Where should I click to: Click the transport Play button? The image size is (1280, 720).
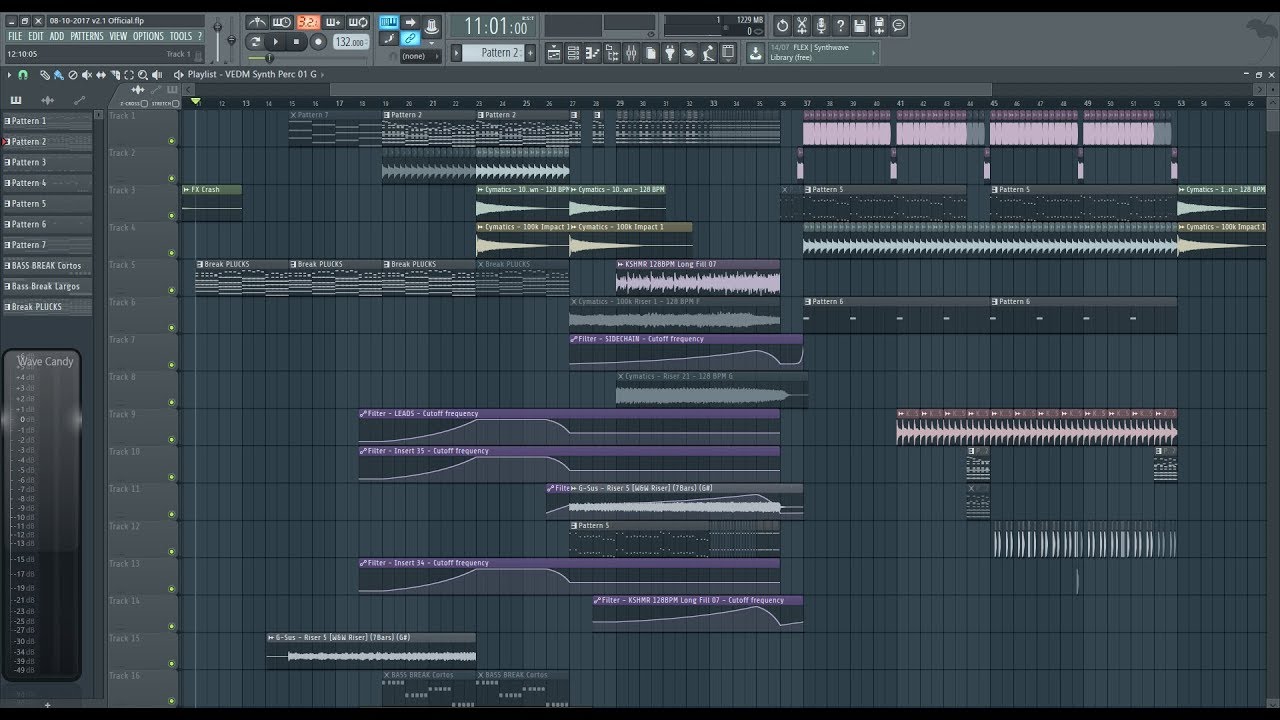(x=275, y=41)
